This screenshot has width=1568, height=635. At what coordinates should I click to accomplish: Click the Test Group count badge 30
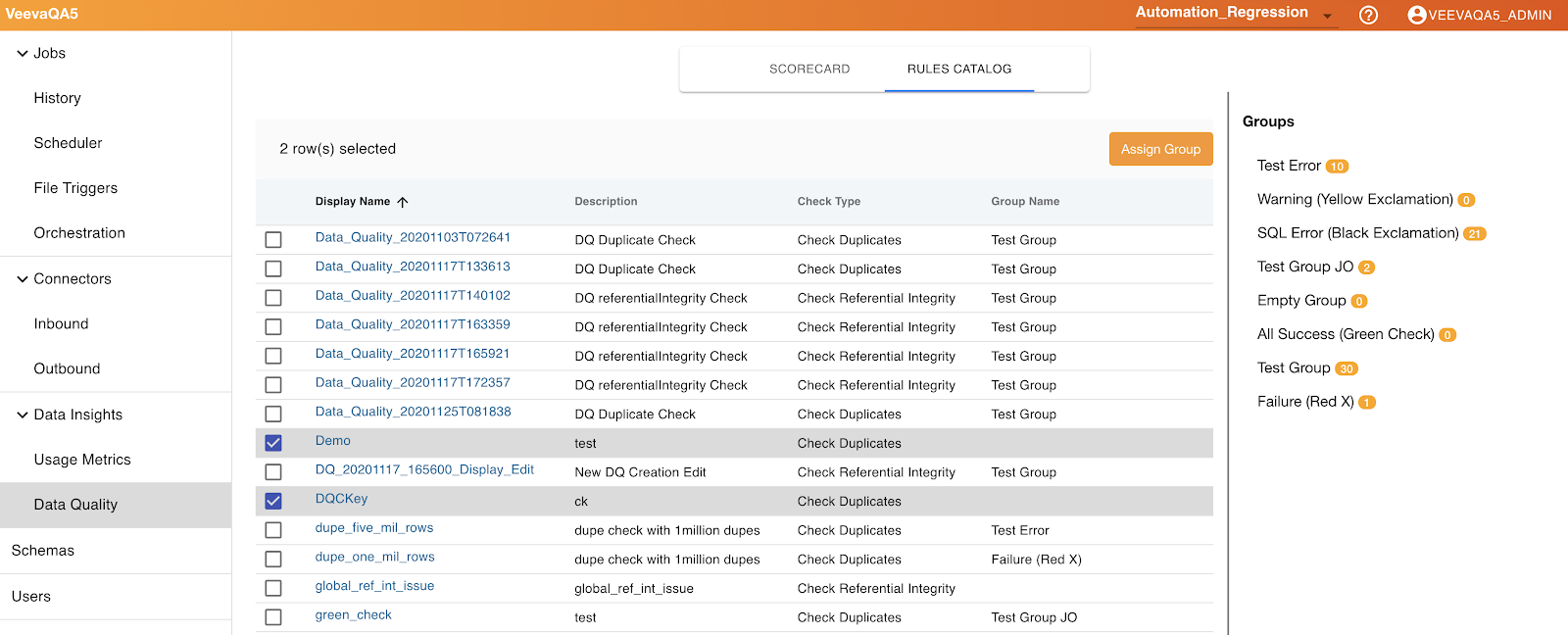[x=1347, y=369]
